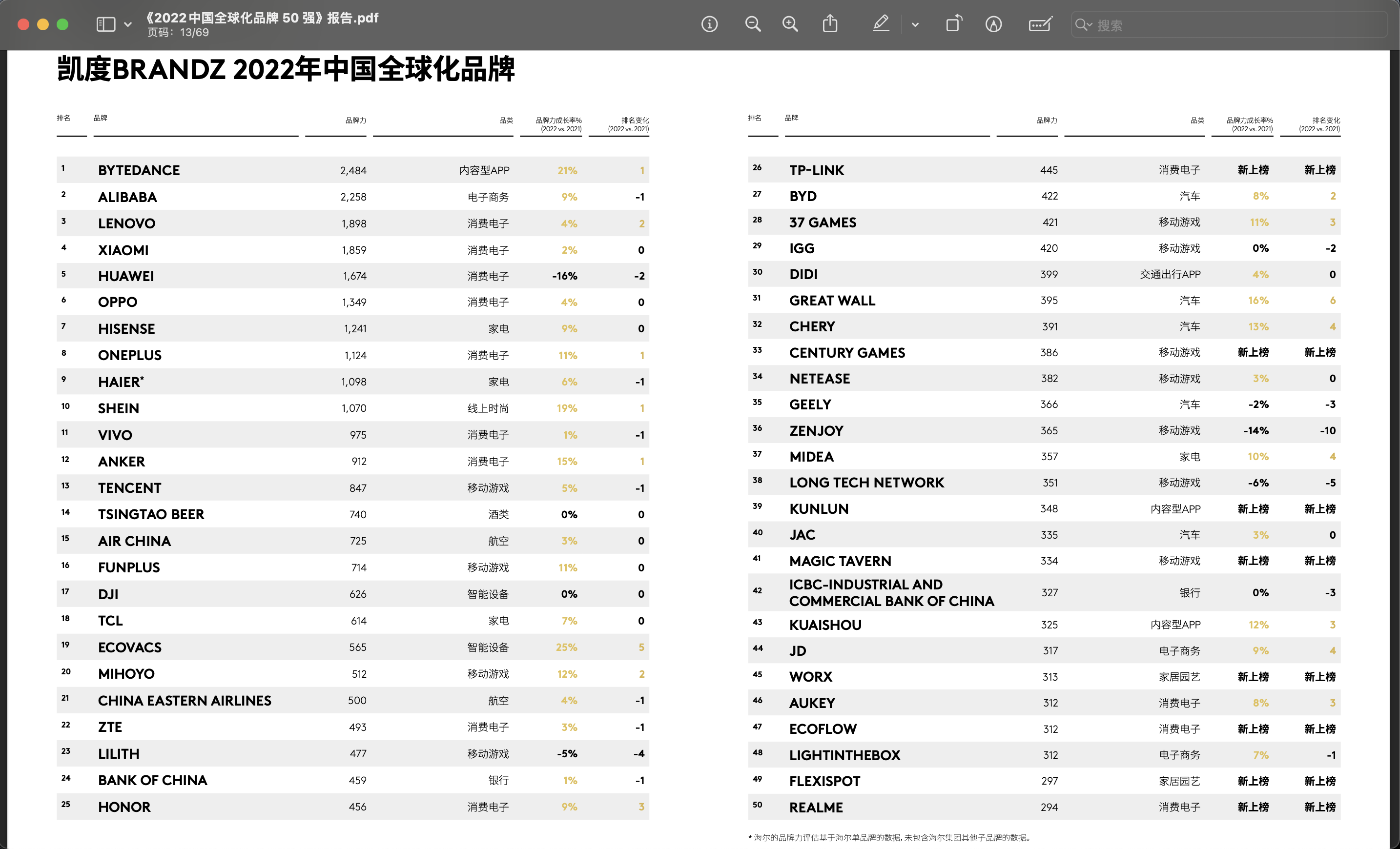Click the LIGHTINTHEBOX brand name
The height and width of the screenshot is (849, 1400).
(x=844, y=755)
